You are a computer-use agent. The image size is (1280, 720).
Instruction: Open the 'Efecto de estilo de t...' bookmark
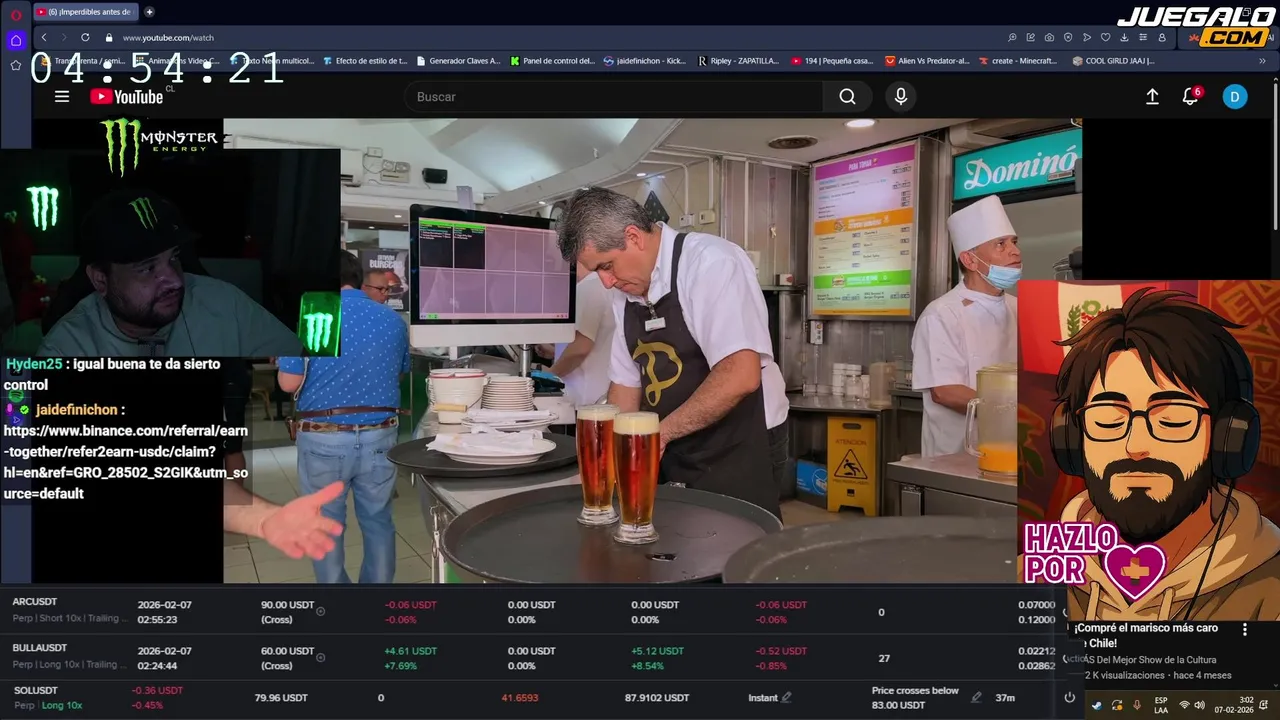click(365, 60)
